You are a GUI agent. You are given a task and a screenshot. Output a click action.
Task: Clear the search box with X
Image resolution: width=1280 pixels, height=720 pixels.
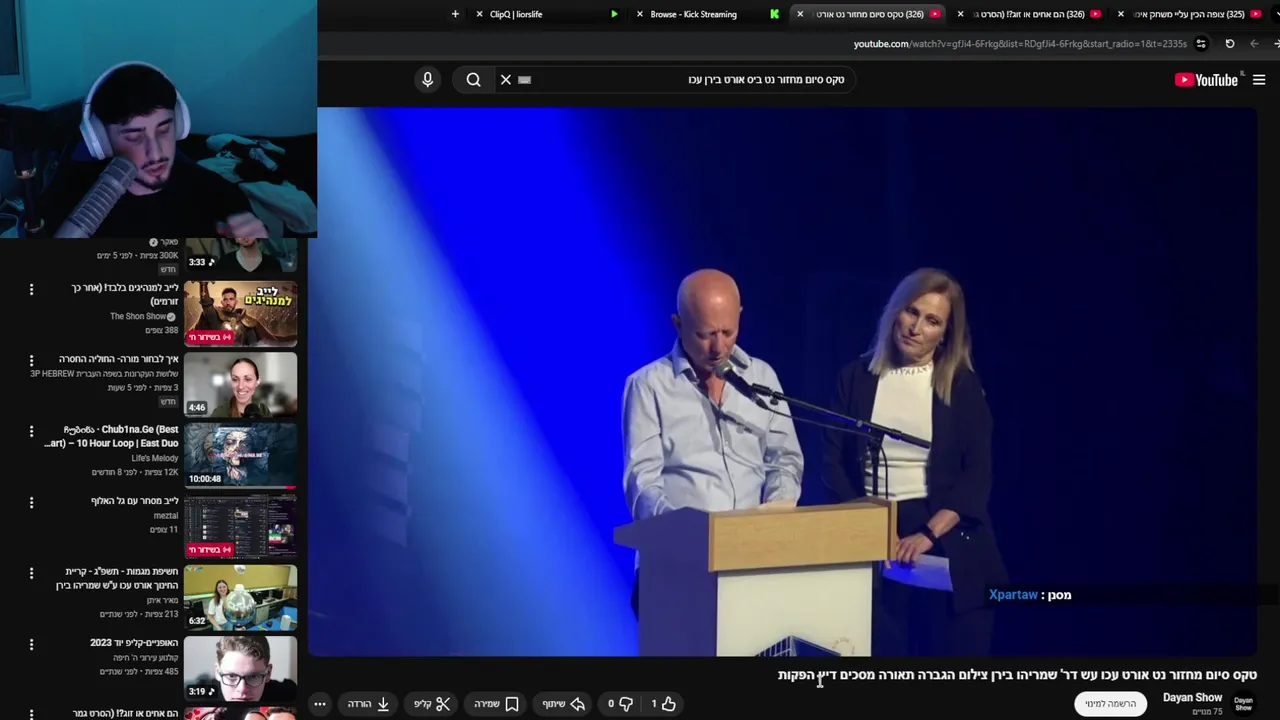(506, 80)
